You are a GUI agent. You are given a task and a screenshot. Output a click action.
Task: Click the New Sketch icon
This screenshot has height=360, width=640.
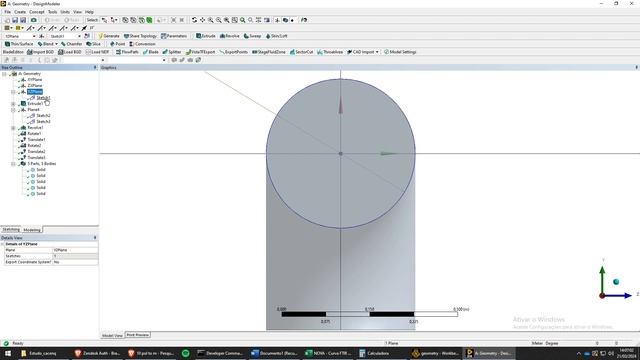pos(87,36)
